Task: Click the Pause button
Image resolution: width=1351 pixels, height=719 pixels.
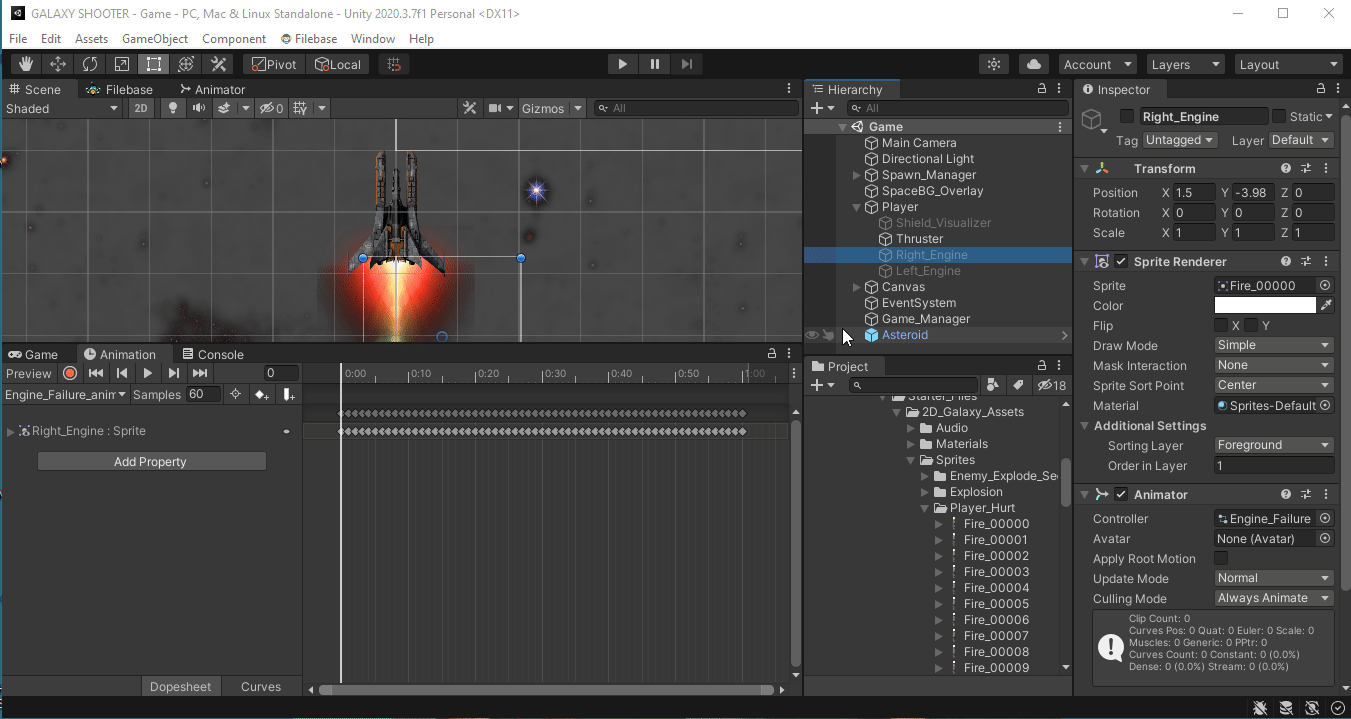Action: point(654,64)
